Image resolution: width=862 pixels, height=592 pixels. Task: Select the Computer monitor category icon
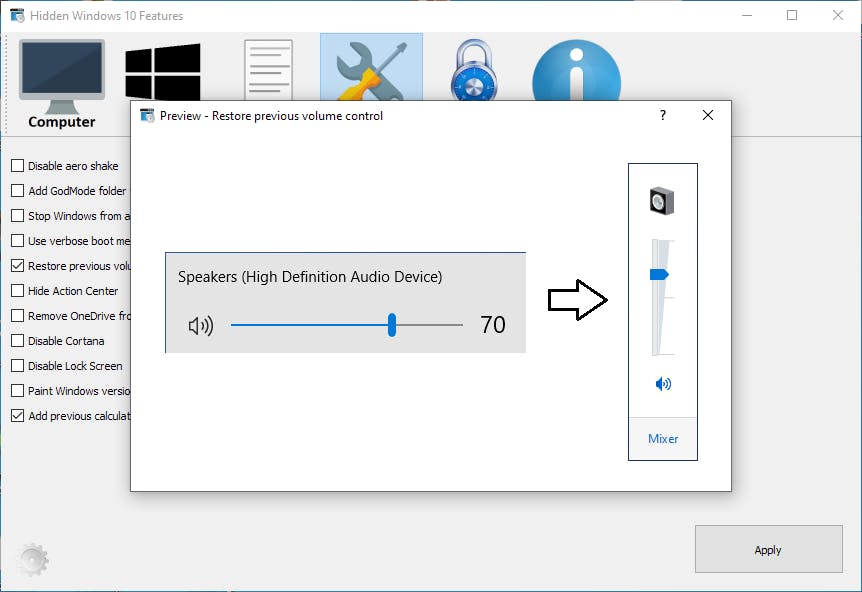(62, 76)
